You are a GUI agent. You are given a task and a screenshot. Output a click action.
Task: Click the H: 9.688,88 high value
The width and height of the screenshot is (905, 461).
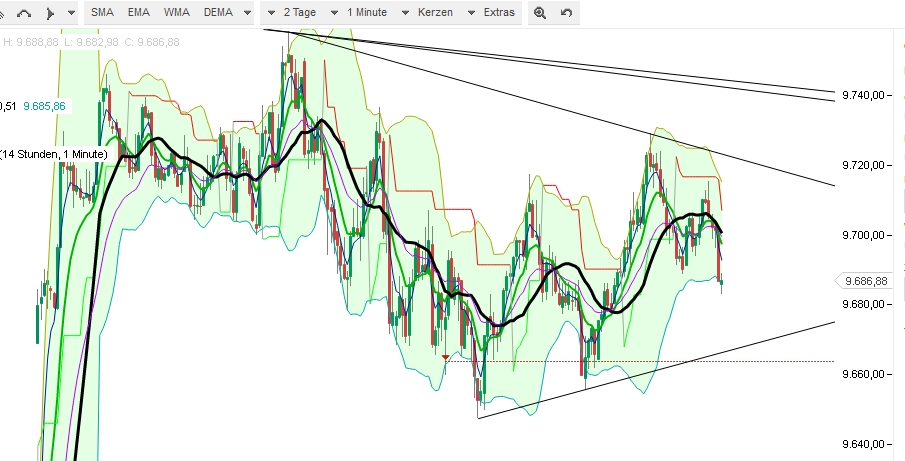31,42
